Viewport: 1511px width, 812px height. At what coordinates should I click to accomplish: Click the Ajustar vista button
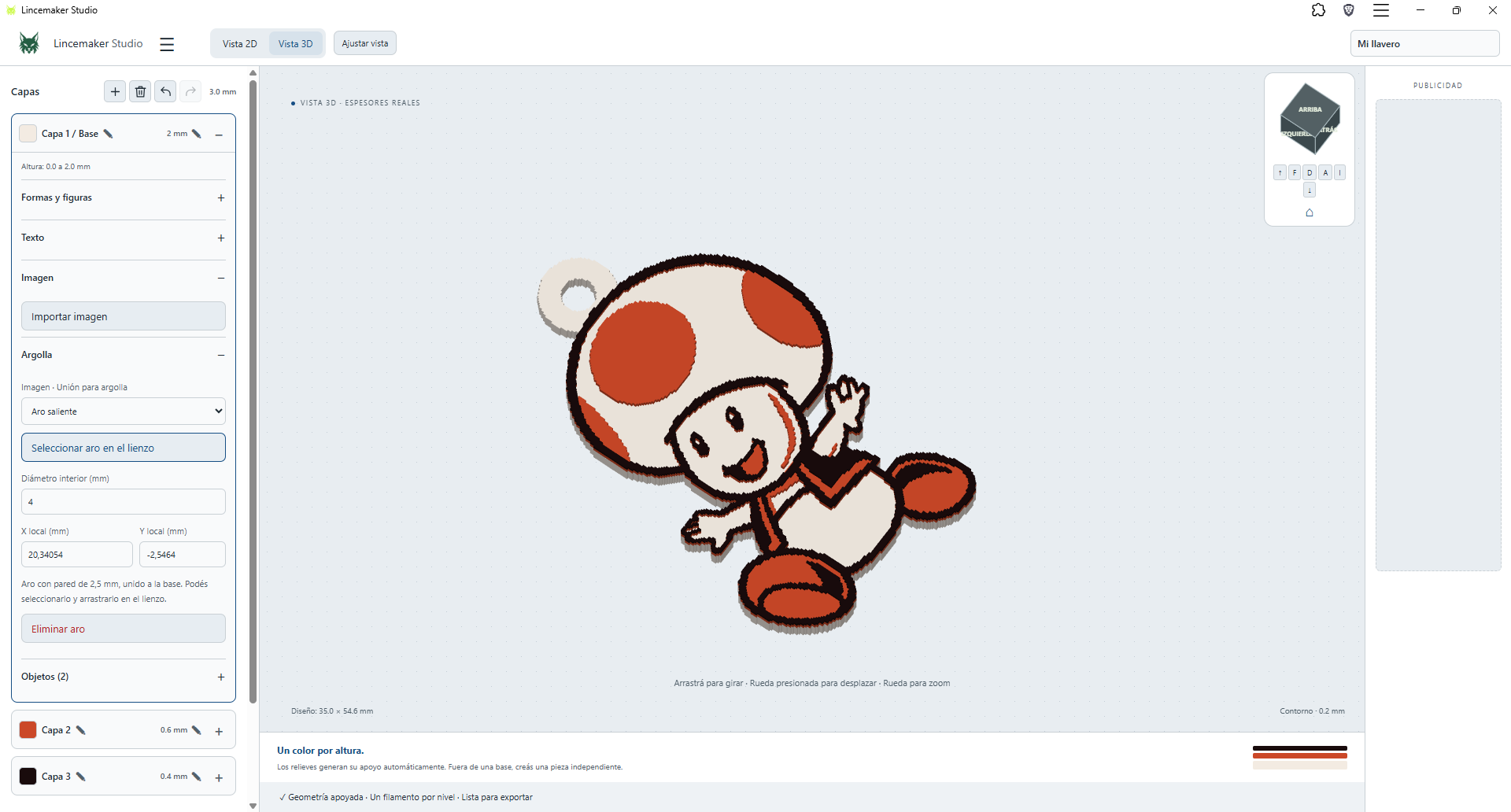coord(365,43)
